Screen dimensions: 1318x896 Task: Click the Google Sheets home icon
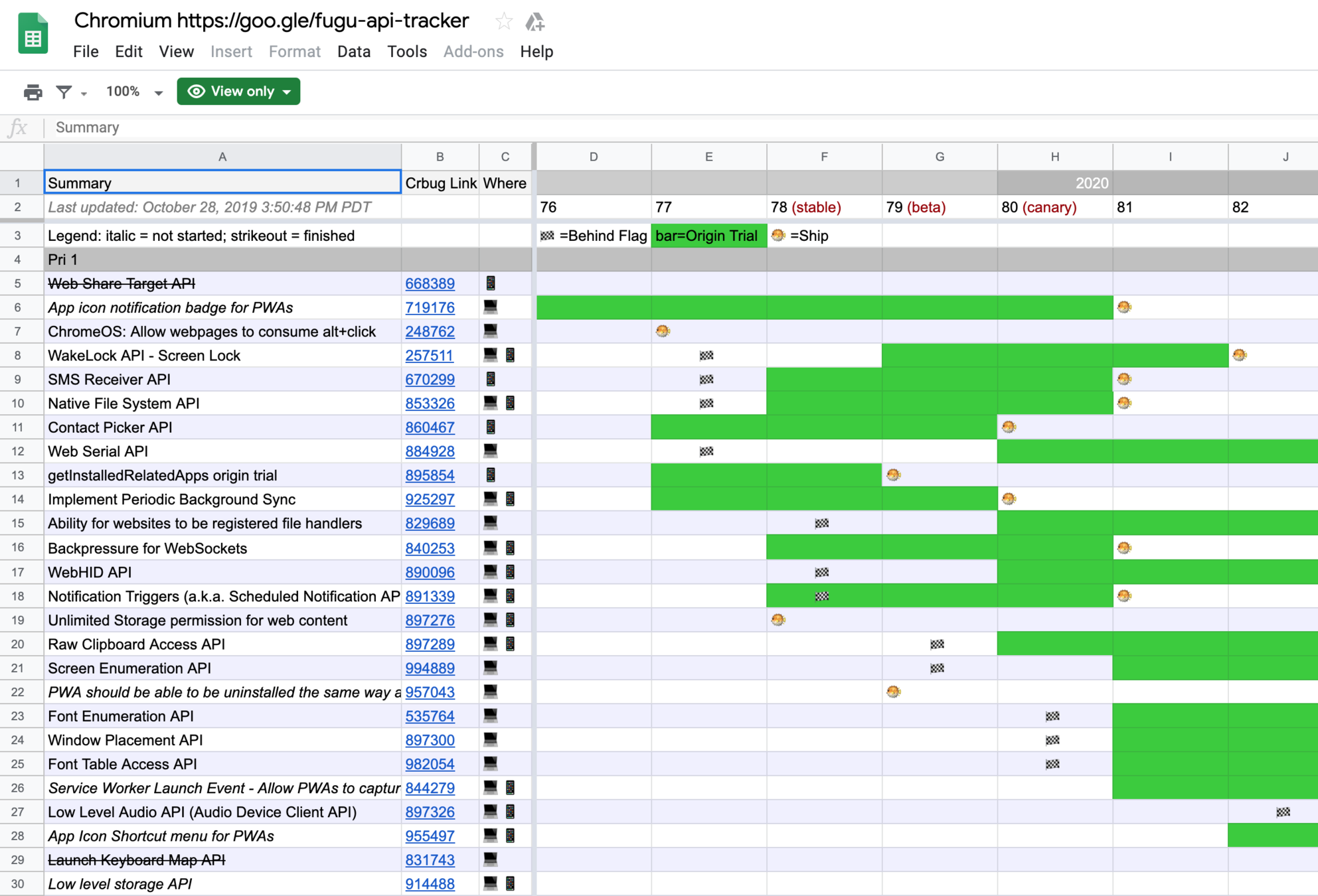33,35
